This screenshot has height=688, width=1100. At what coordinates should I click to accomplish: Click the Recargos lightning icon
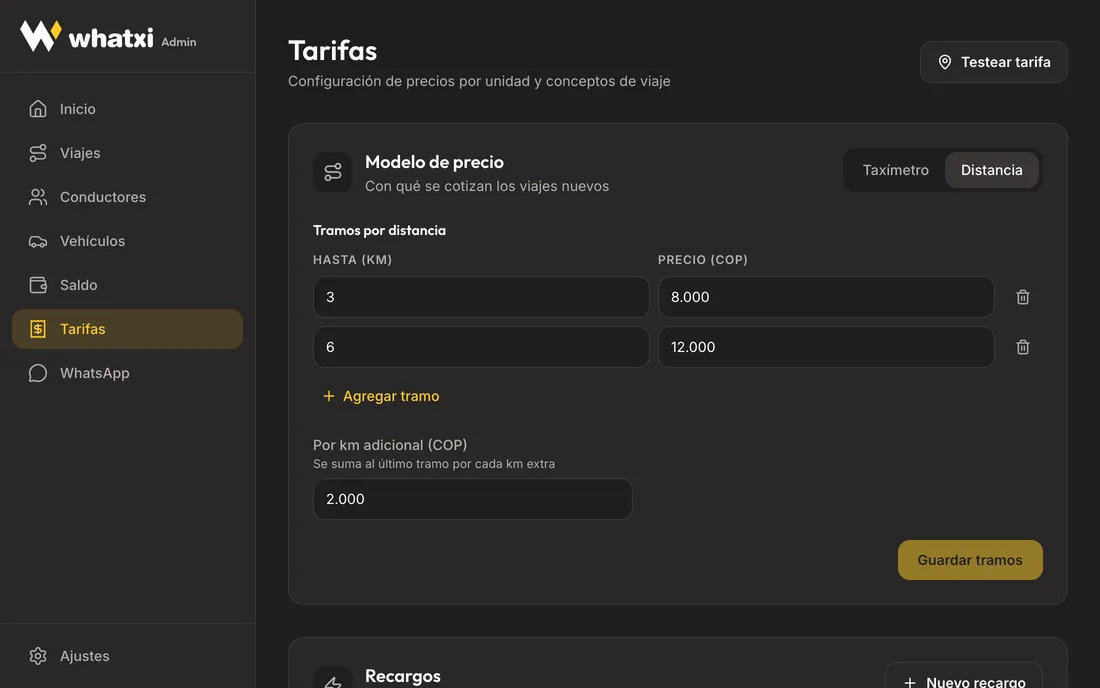click(333, 679)
